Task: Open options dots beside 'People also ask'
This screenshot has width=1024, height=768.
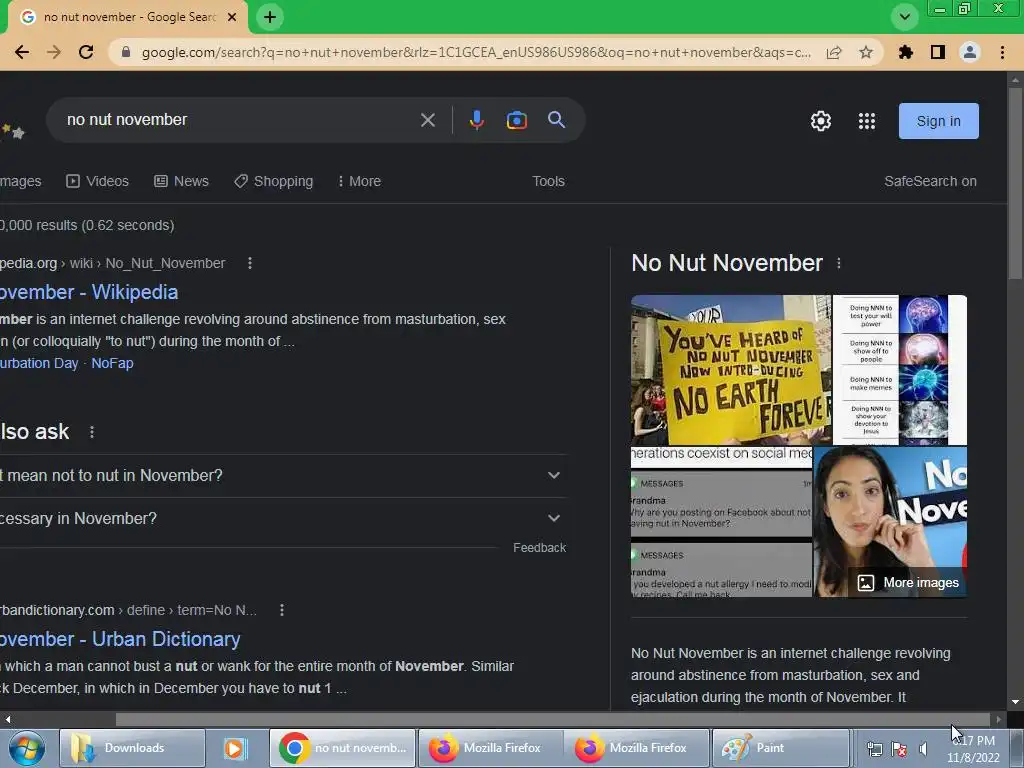Action: [x=91, y=432]
